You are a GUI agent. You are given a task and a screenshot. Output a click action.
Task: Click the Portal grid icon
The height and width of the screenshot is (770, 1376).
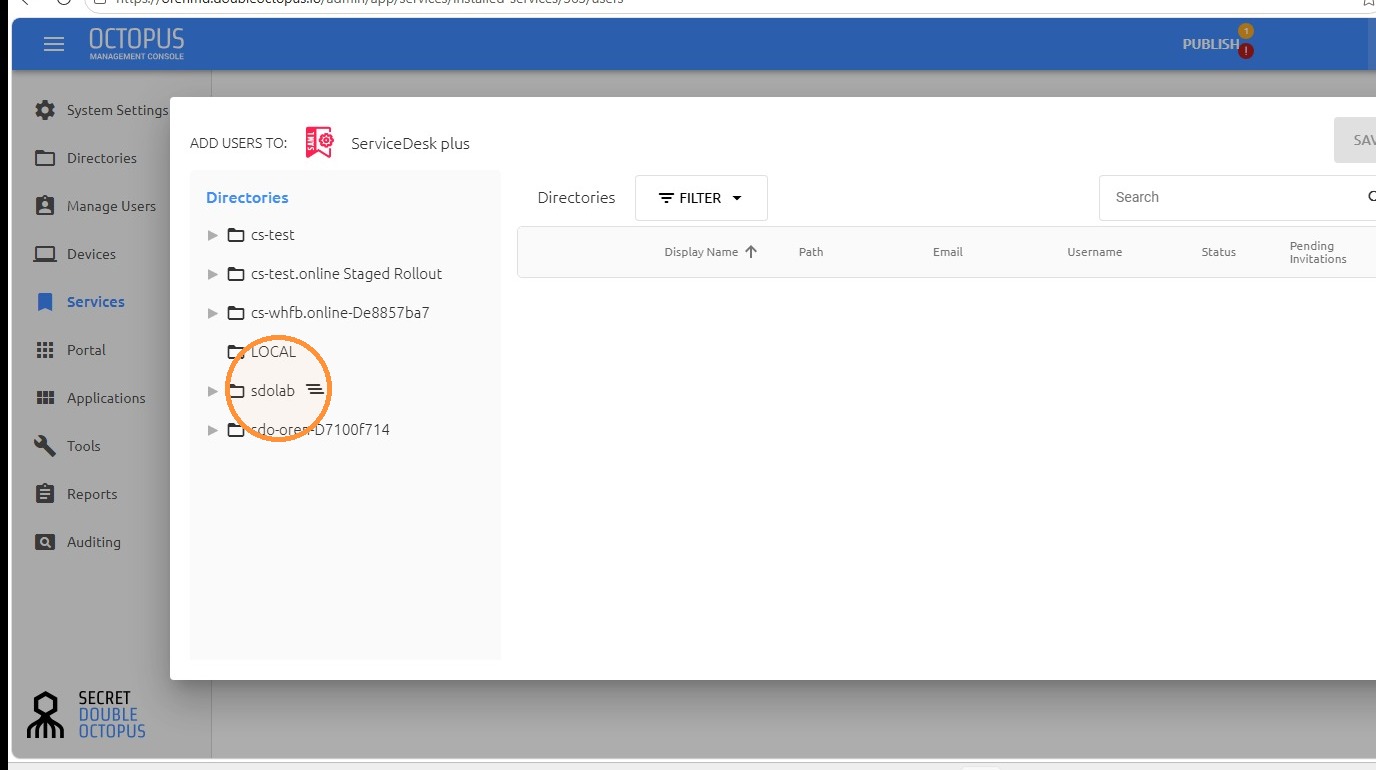pyautogui.click(x=45, y=350)
